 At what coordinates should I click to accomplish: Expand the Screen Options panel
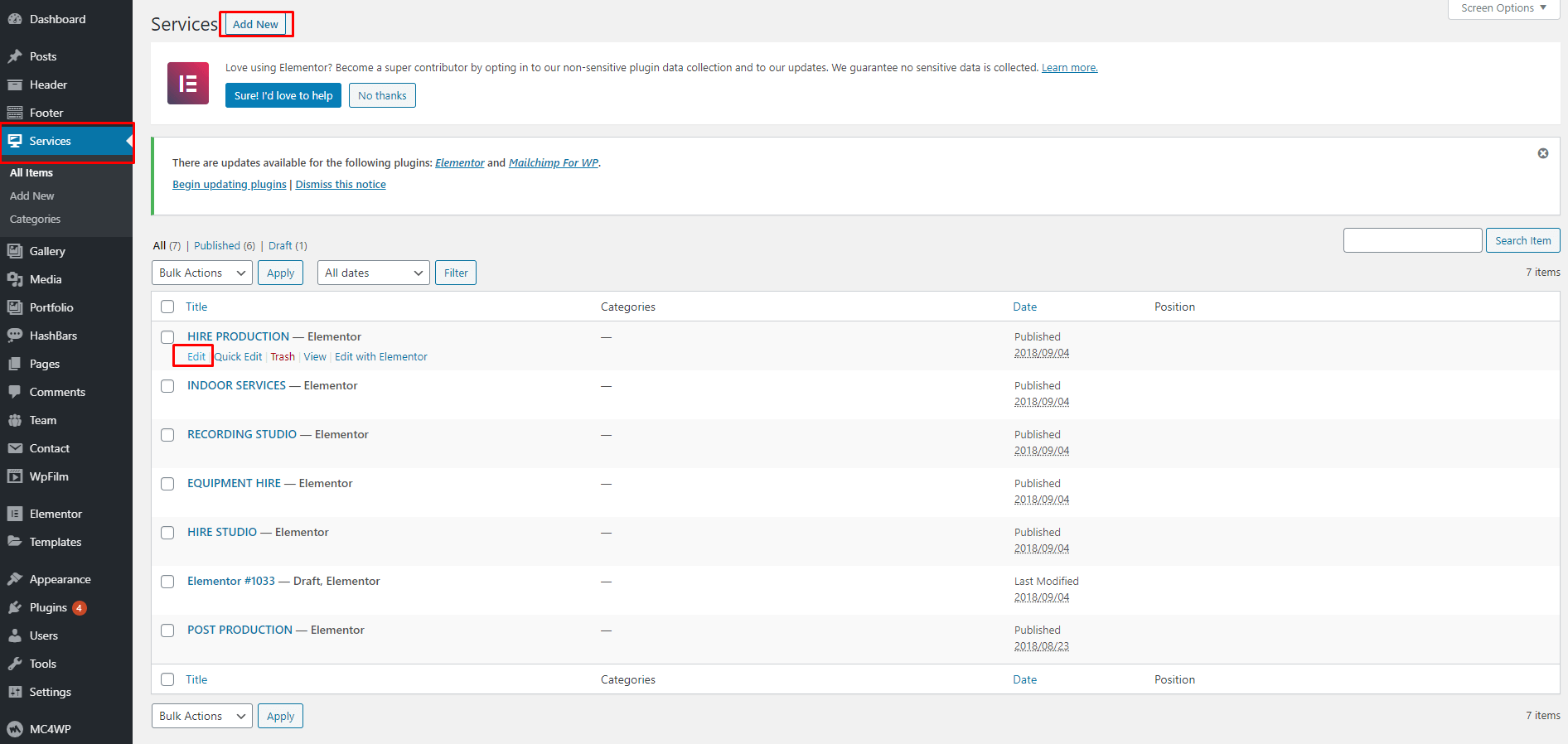(1503, 8)
